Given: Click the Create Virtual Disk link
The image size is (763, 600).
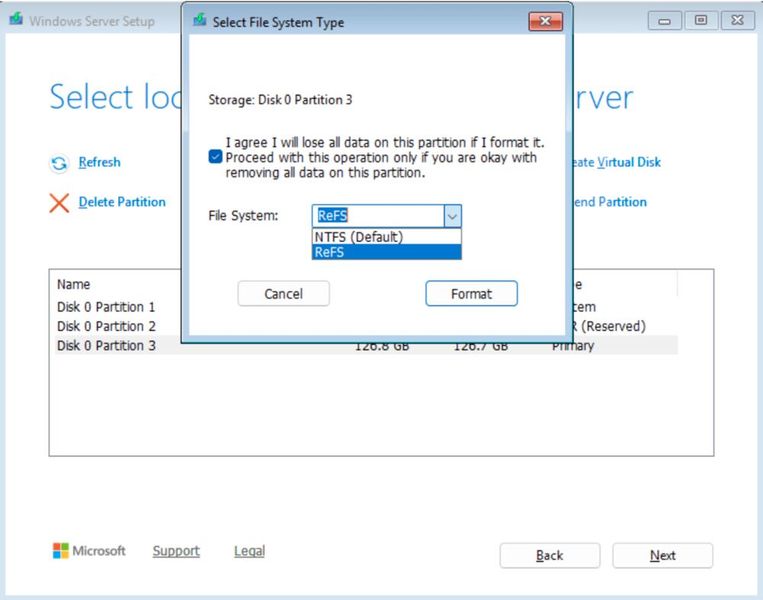Looking at the screenshot, I should click(x=617, y=162).
